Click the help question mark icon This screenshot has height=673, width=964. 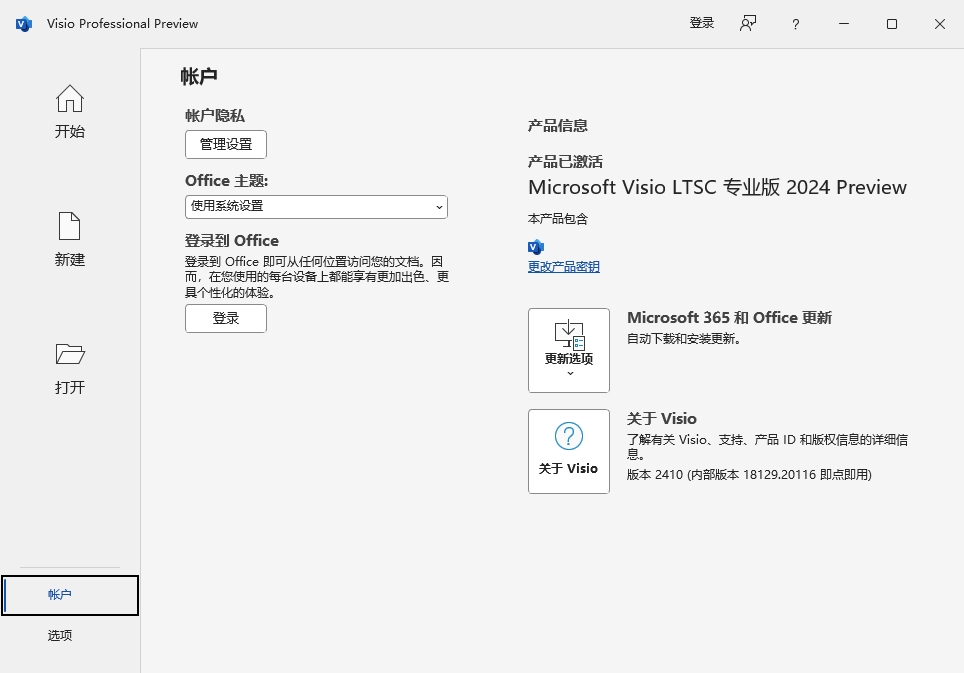795,24
